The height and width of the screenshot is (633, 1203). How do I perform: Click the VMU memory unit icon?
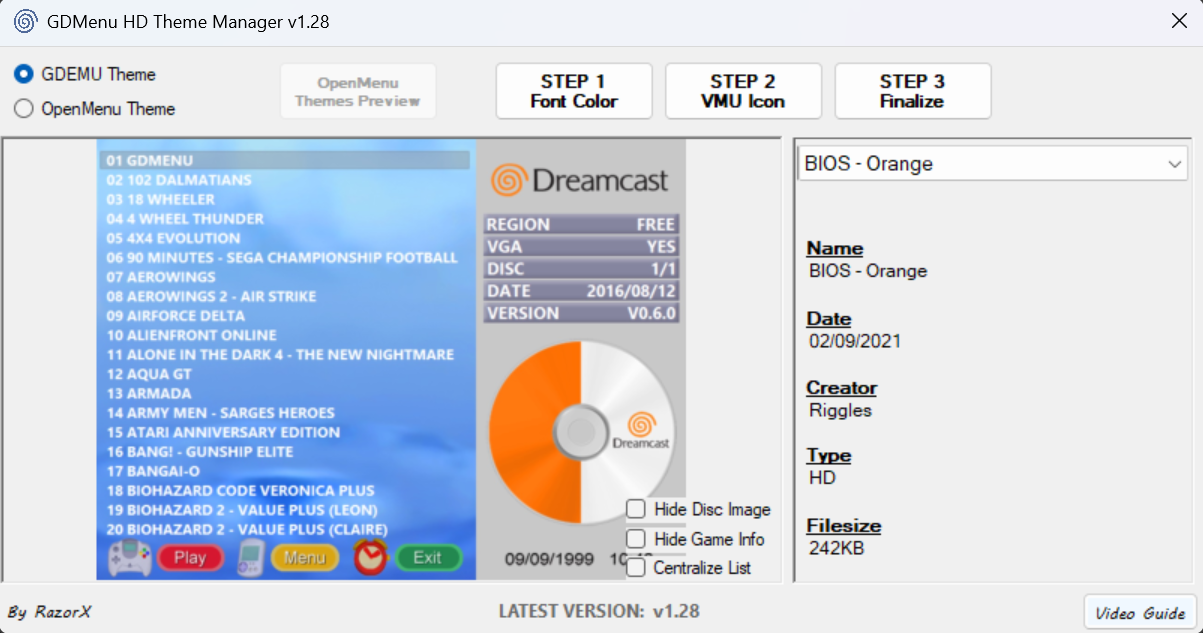(x=249, y=558)
